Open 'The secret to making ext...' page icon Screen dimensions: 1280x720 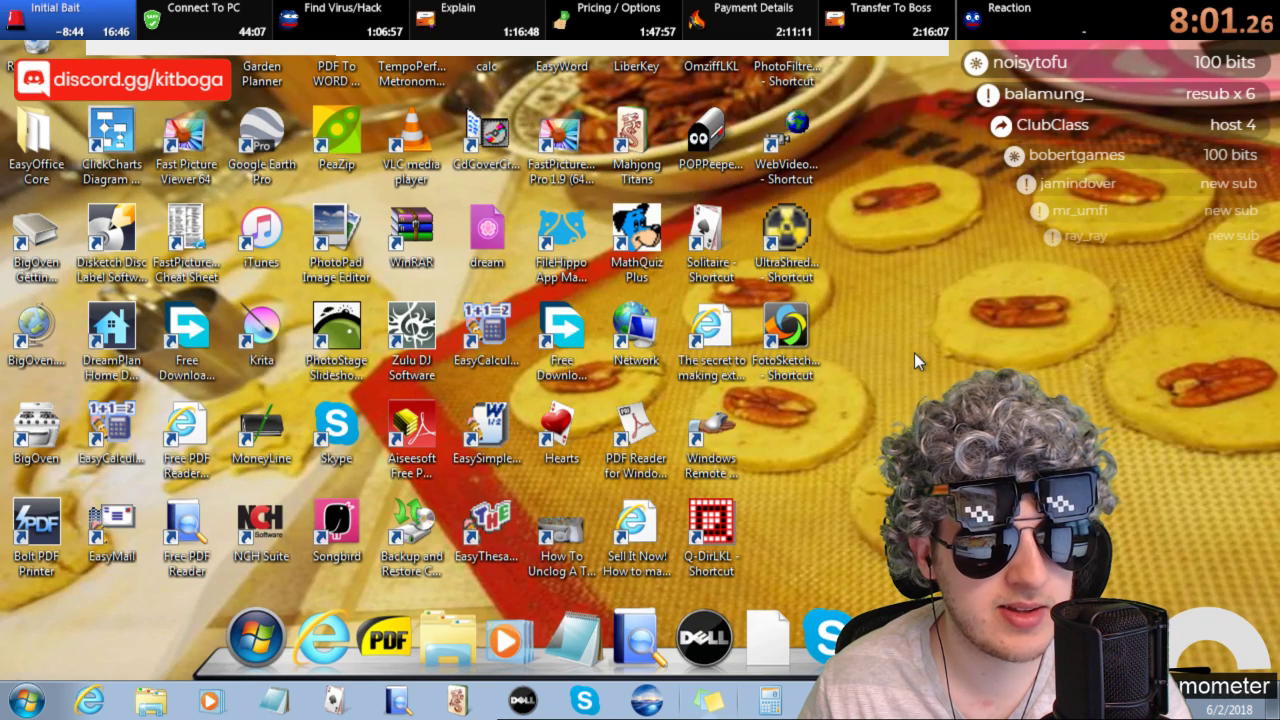pyautogui.click(x=711, y=327)
